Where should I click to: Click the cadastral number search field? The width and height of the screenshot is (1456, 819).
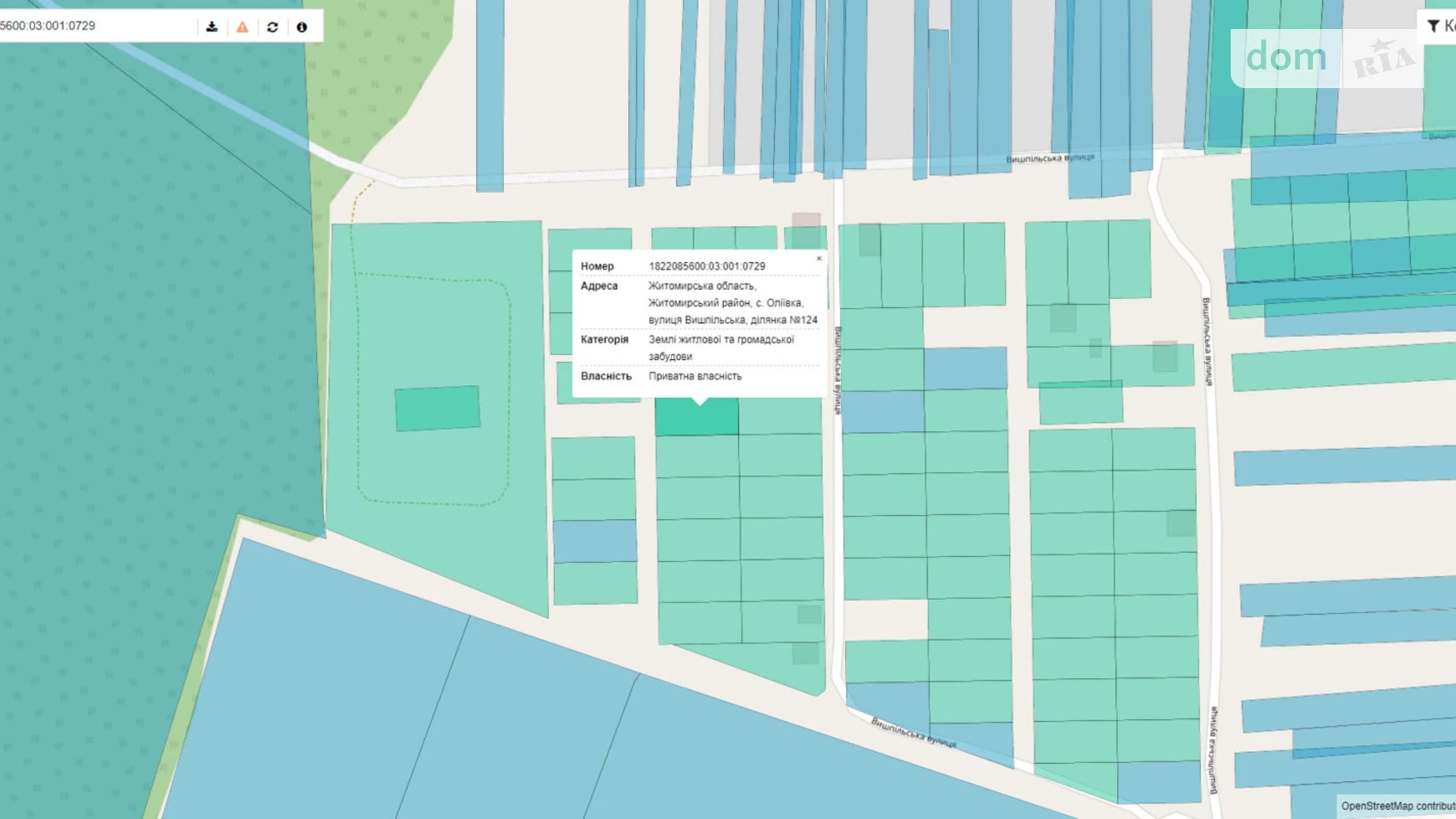[x=94, y=26]
